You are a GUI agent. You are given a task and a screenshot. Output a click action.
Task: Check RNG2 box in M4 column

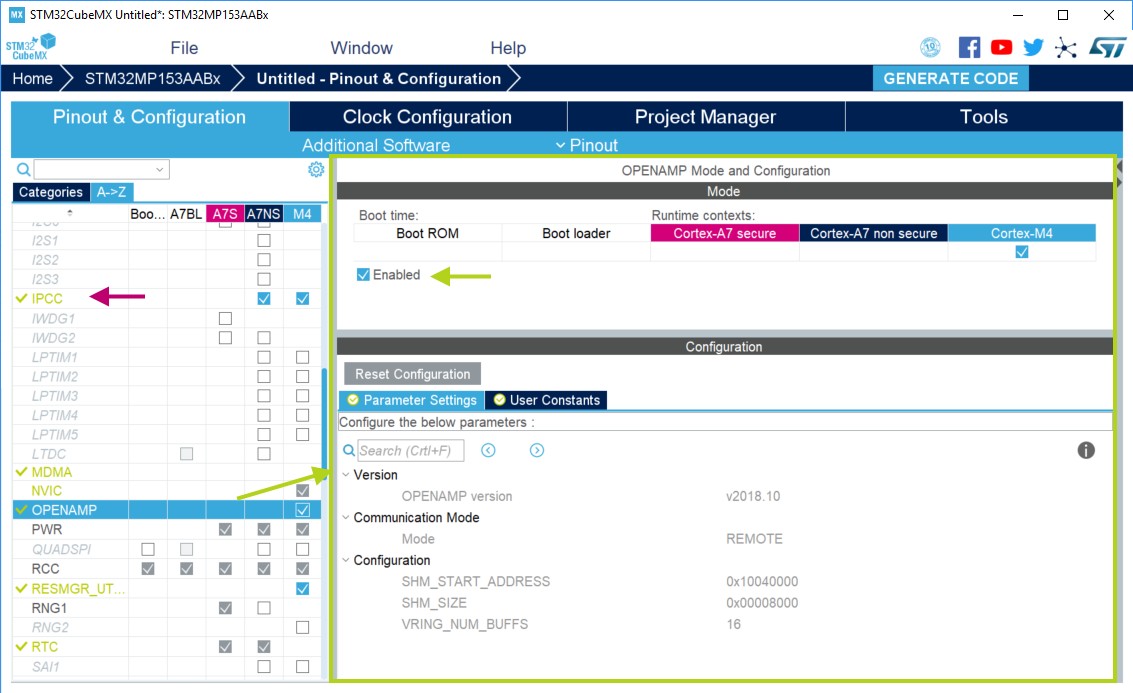302,627
